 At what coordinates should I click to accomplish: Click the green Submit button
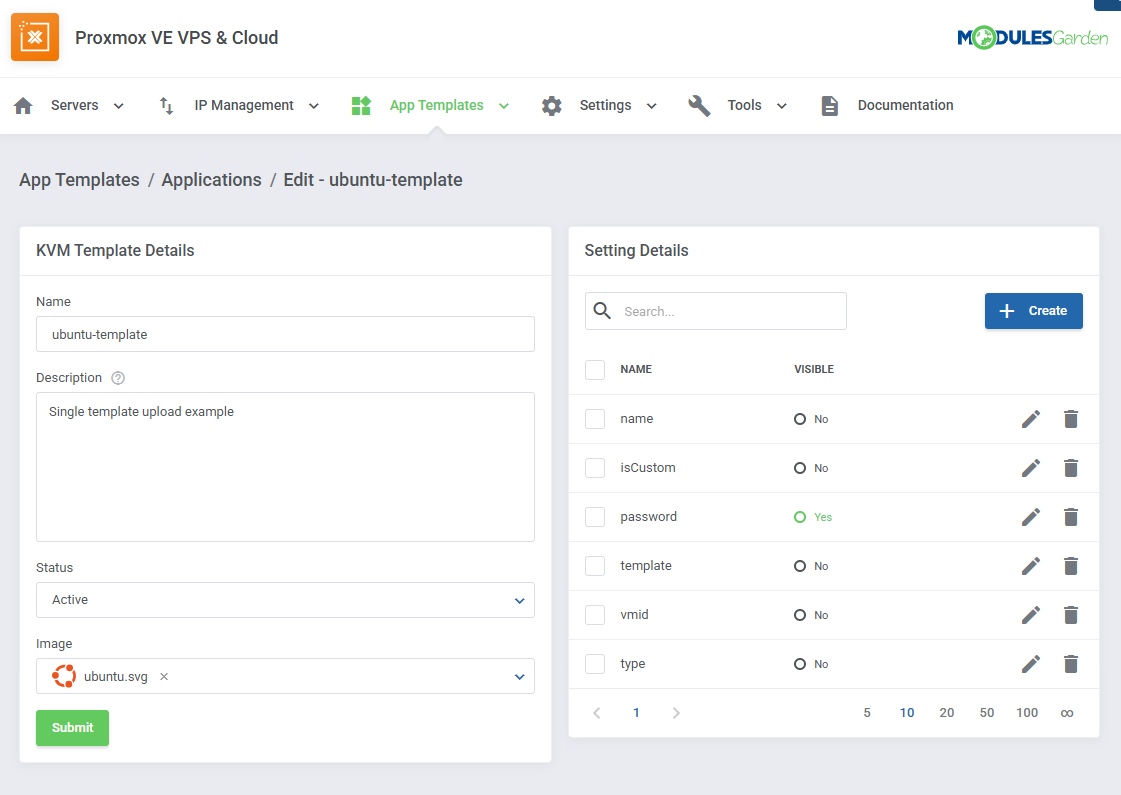[72, 728]
